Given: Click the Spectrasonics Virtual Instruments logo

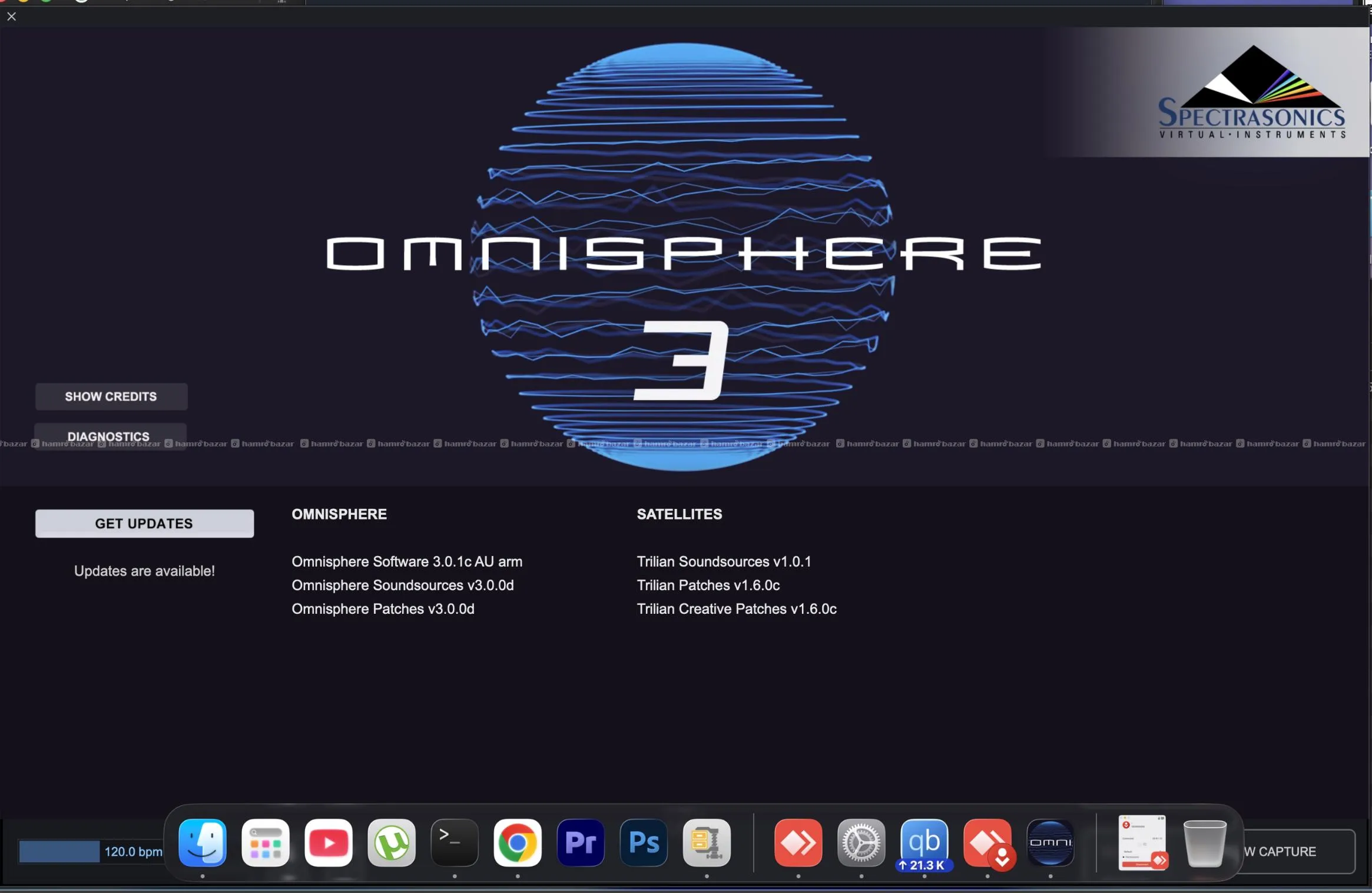Looking at the screenshot, I should click(x=1252, y=92).
